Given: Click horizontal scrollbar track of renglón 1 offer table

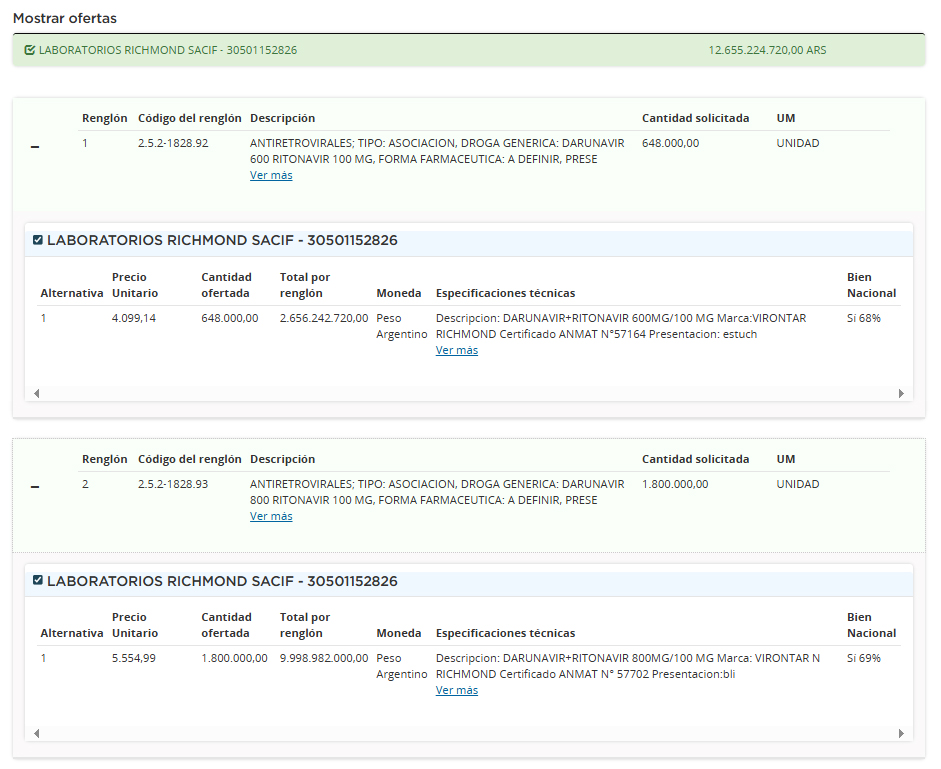Looking at the screenshot, I should coord(470,393).
